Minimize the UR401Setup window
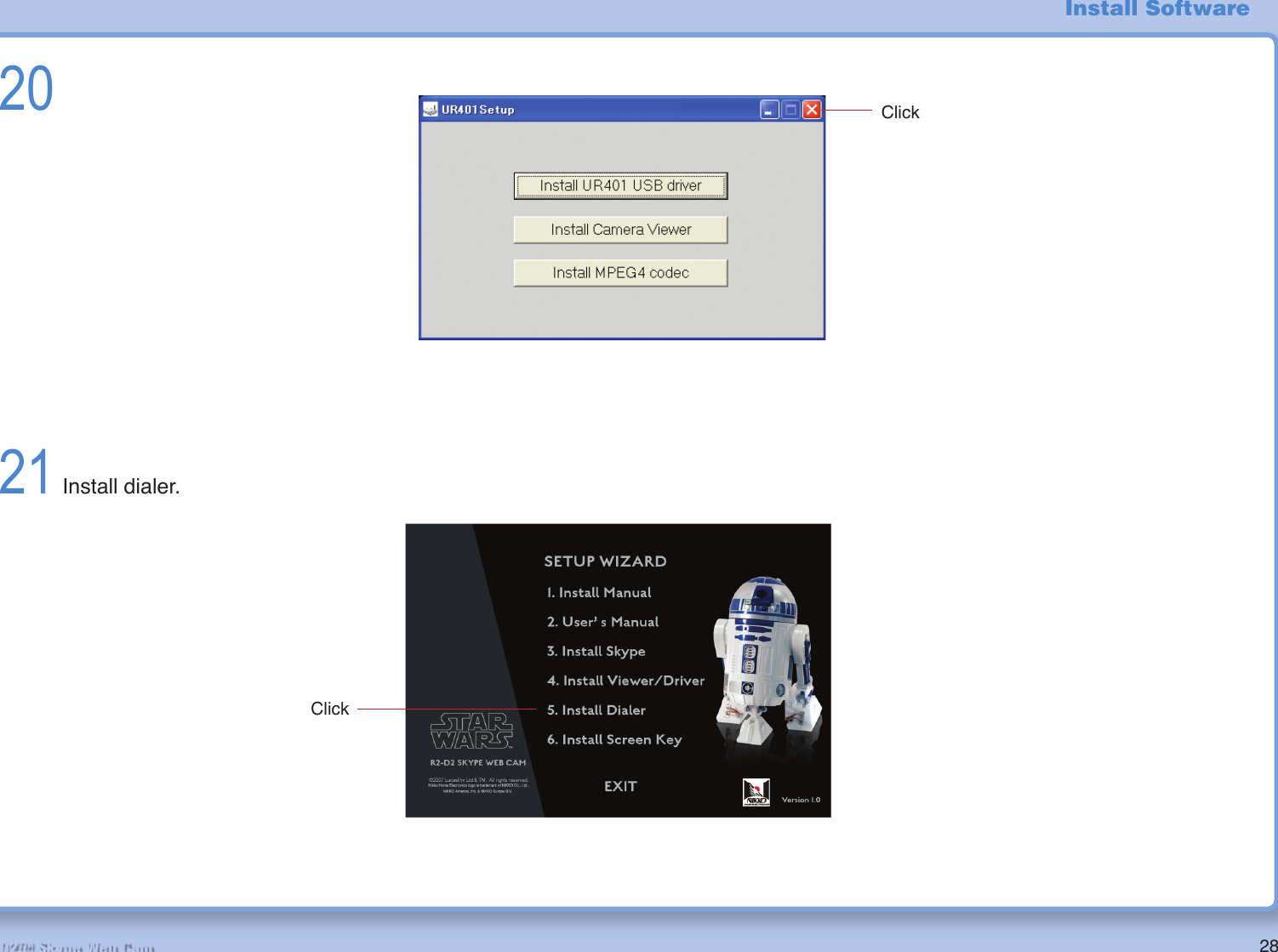Viewport: 1278px width, 952px height. [x=769, y=110]
